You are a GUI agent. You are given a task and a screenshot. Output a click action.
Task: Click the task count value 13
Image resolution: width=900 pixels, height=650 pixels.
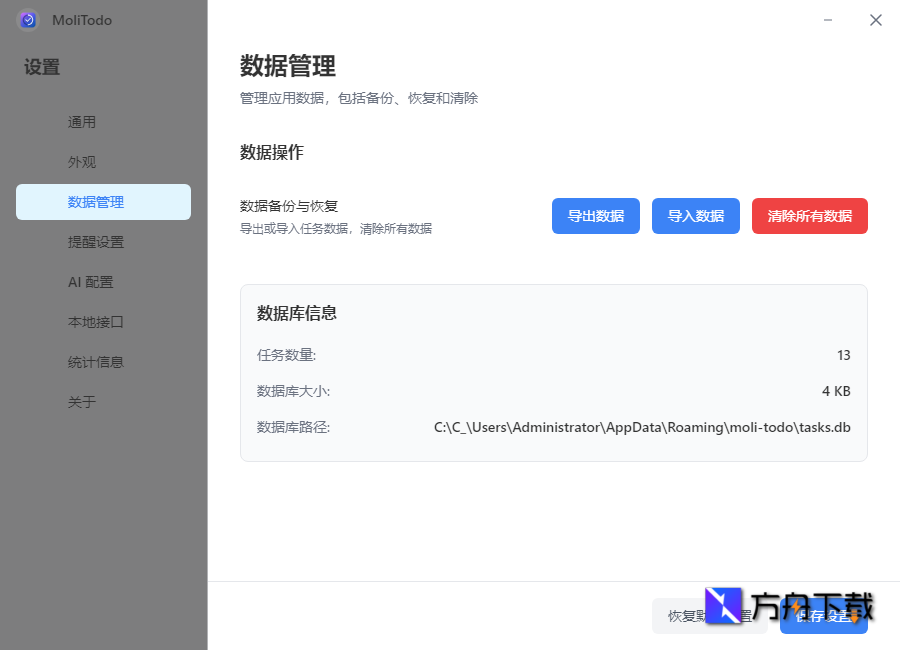(843, 355)
